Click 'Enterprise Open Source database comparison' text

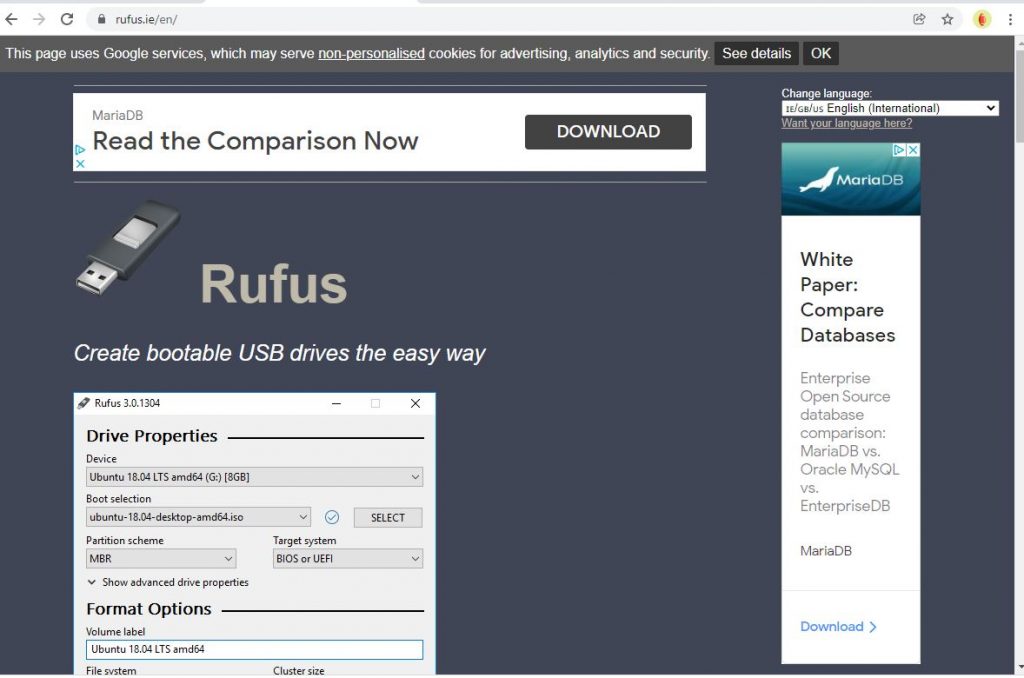pyautogui.click(x=849, y=442)
